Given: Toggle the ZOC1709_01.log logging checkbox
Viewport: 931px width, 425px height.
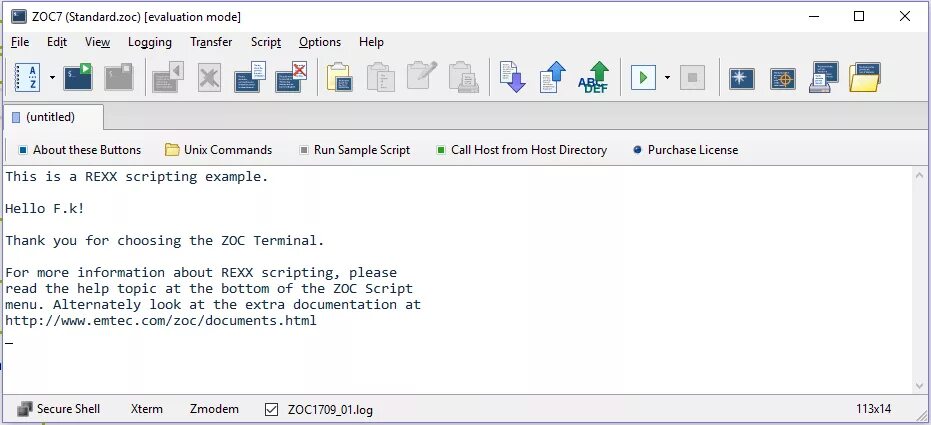Looking at the screenshot, I should pos(271,410).
